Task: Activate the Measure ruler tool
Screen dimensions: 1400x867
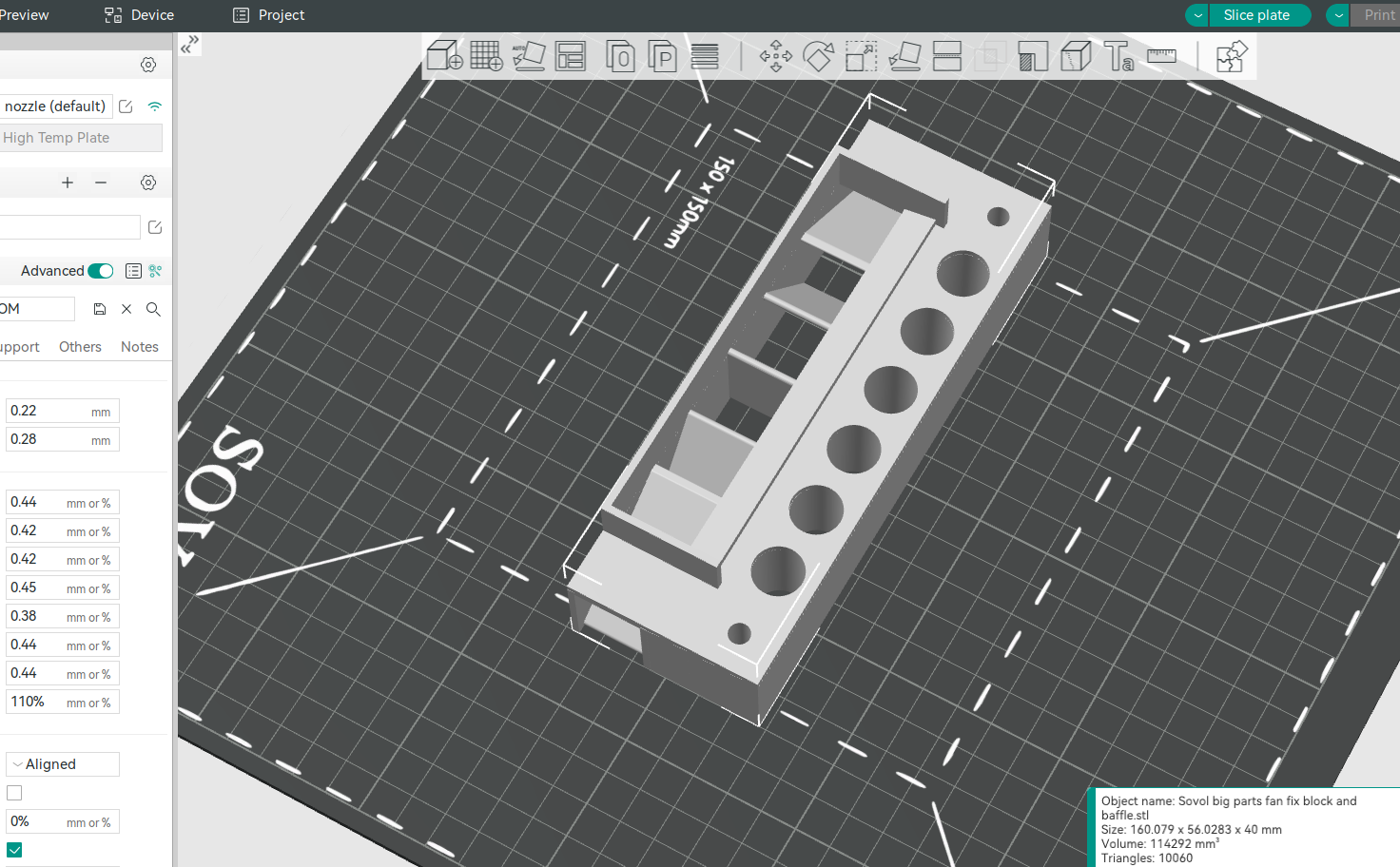Action: coord(1161,56)
